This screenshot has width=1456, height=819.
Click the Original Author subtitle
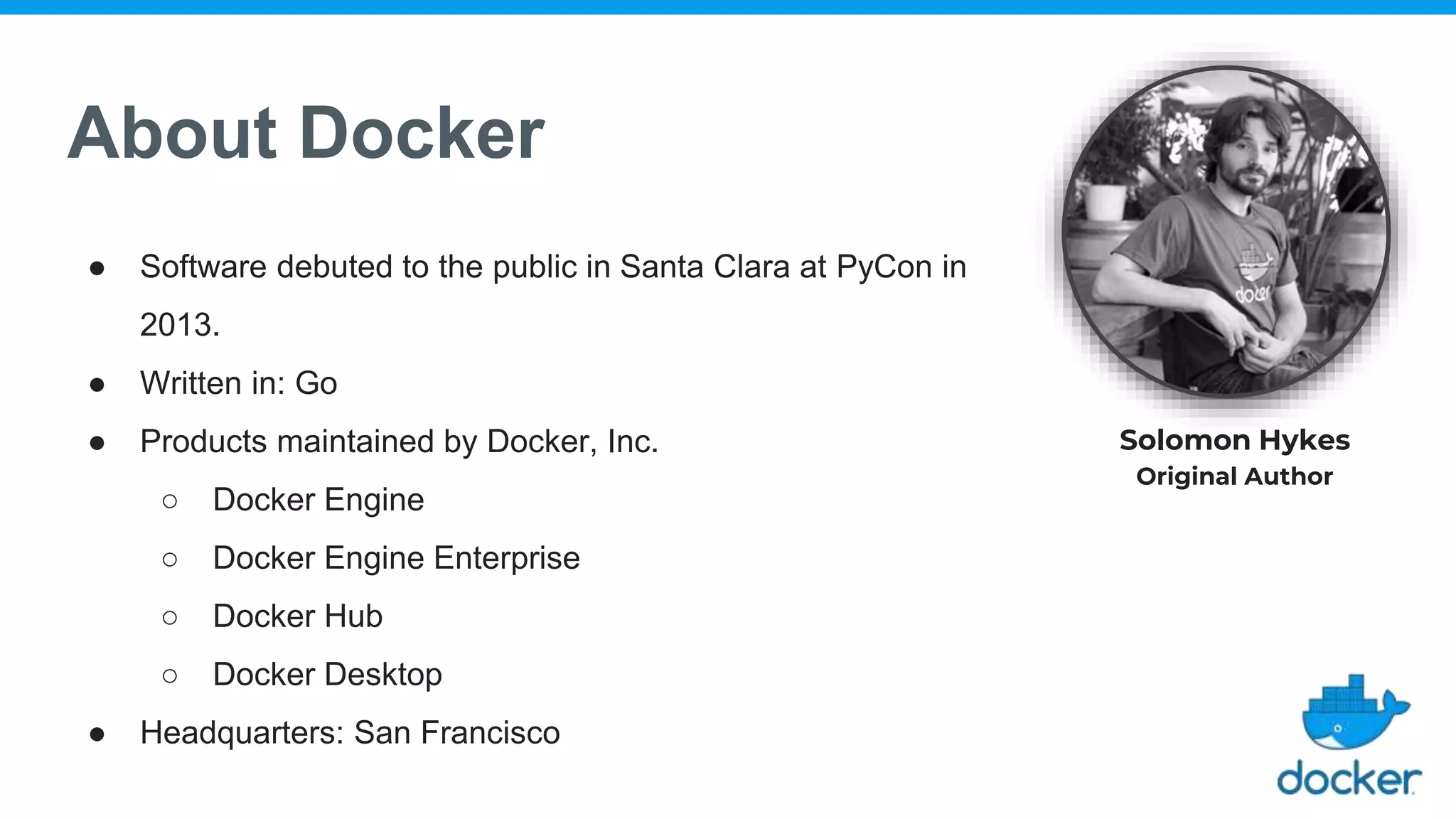point(1234,476)
